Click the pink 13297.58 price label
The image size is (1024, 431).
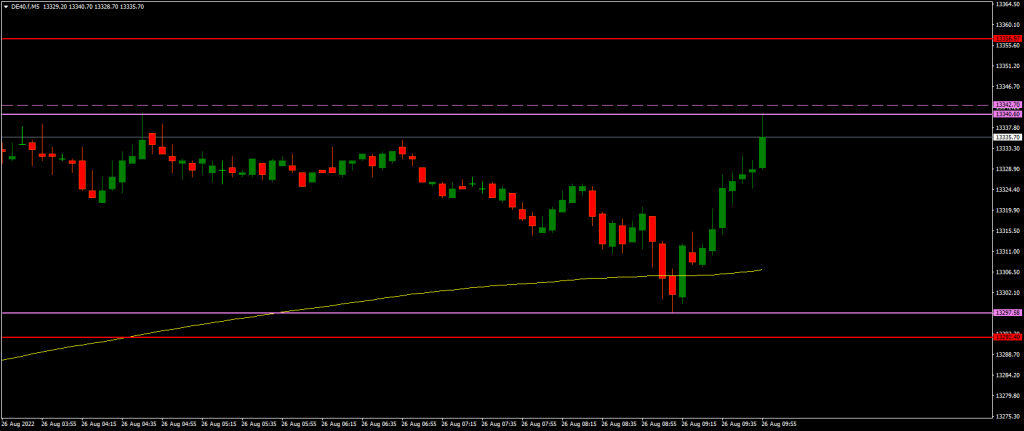tap(1007, 313)
